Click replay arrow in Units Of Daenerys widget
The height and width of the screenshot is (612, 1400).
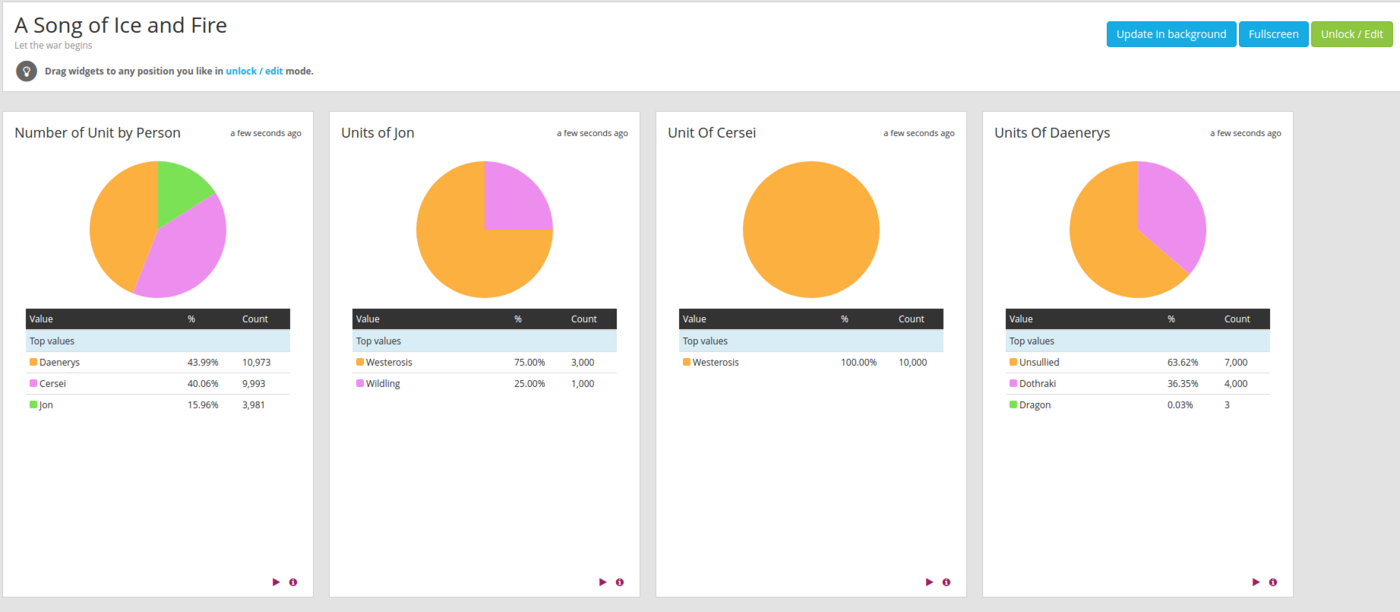click(1256, 582)
